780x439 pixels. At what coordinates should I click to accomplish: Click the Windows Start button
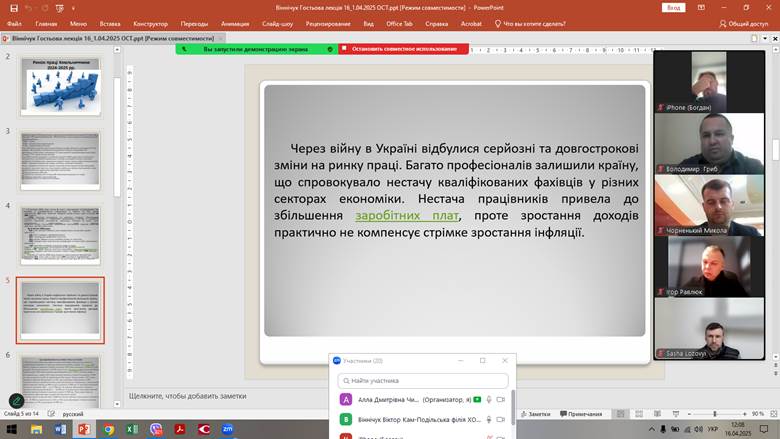pyautogui.click(x=12, y=429)
